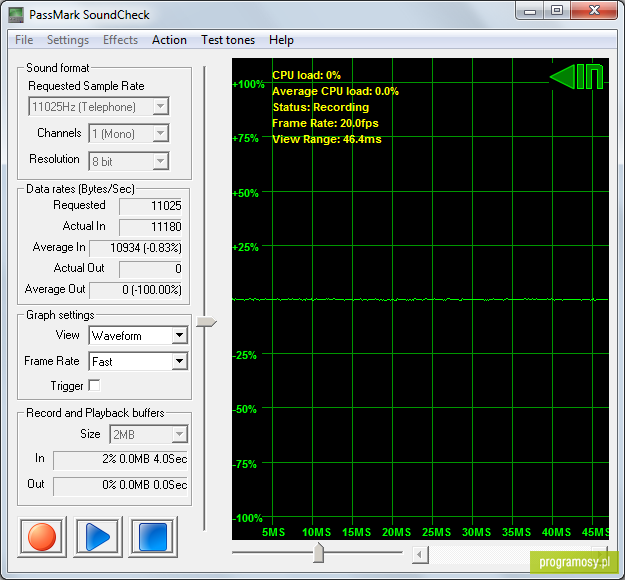The width and height of the screenshot is (625, 580).
Task: Click the Actual In value field
Action: pyautogui.click(x=150, y=227)
